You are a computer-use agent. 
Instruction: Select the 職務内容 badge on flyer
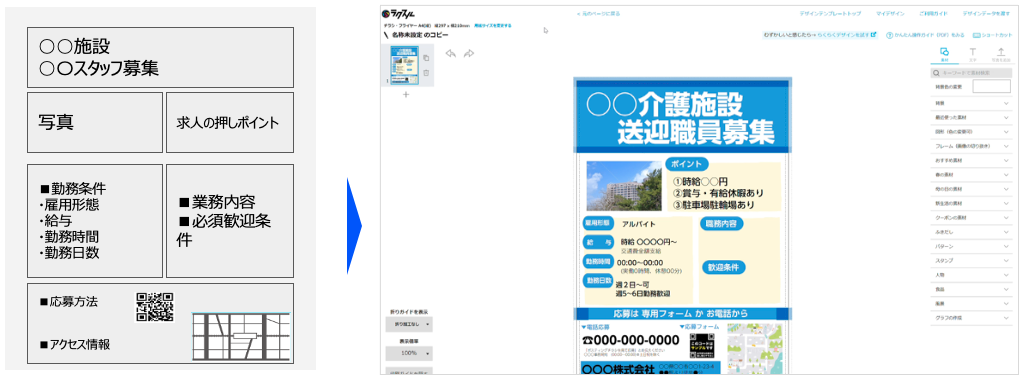tap(722, 224)
